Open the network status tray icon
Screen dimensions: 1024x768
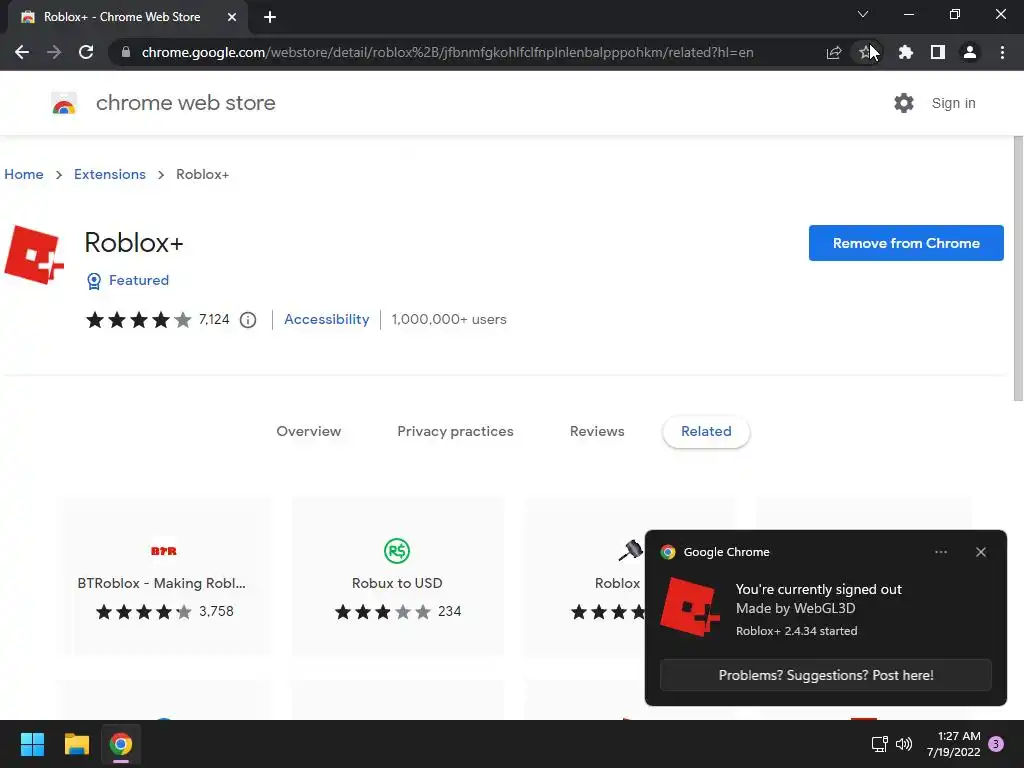880,744
